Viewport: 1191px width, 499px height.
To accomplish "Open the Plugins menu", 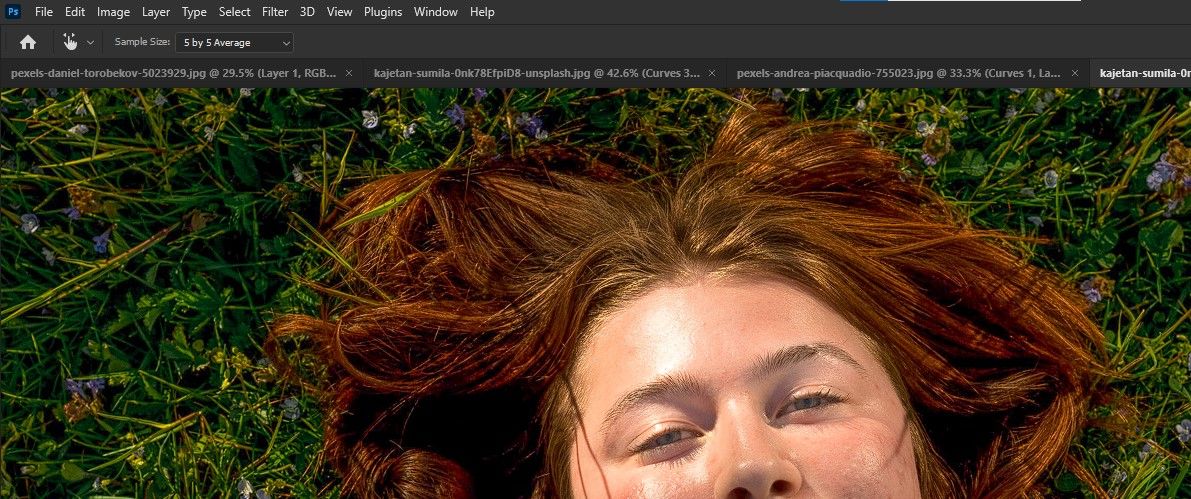I will click(x=383, y=12).
